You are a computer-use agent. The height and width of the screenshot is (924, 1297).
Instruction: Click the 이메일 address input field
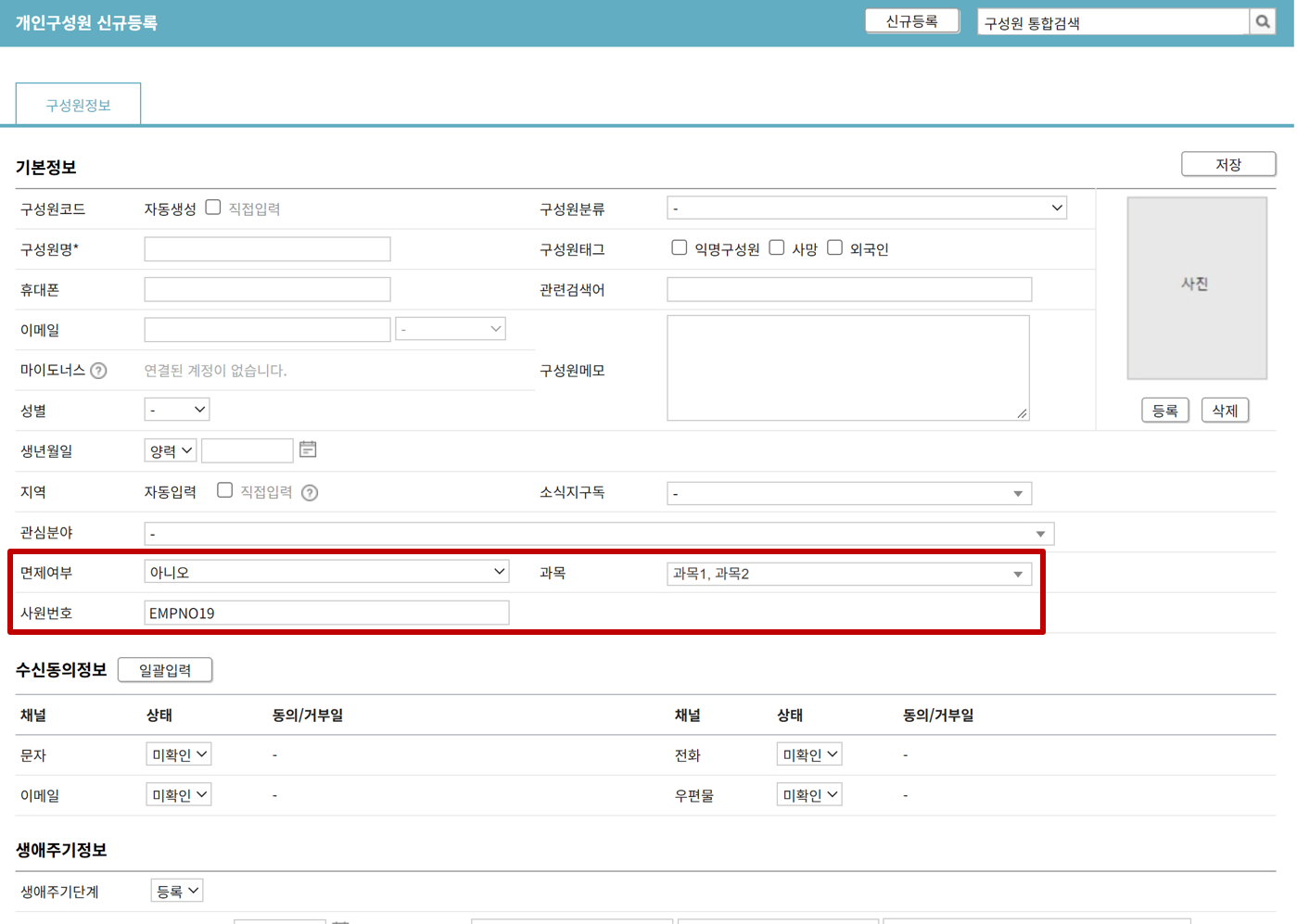[x=267, y=329]
